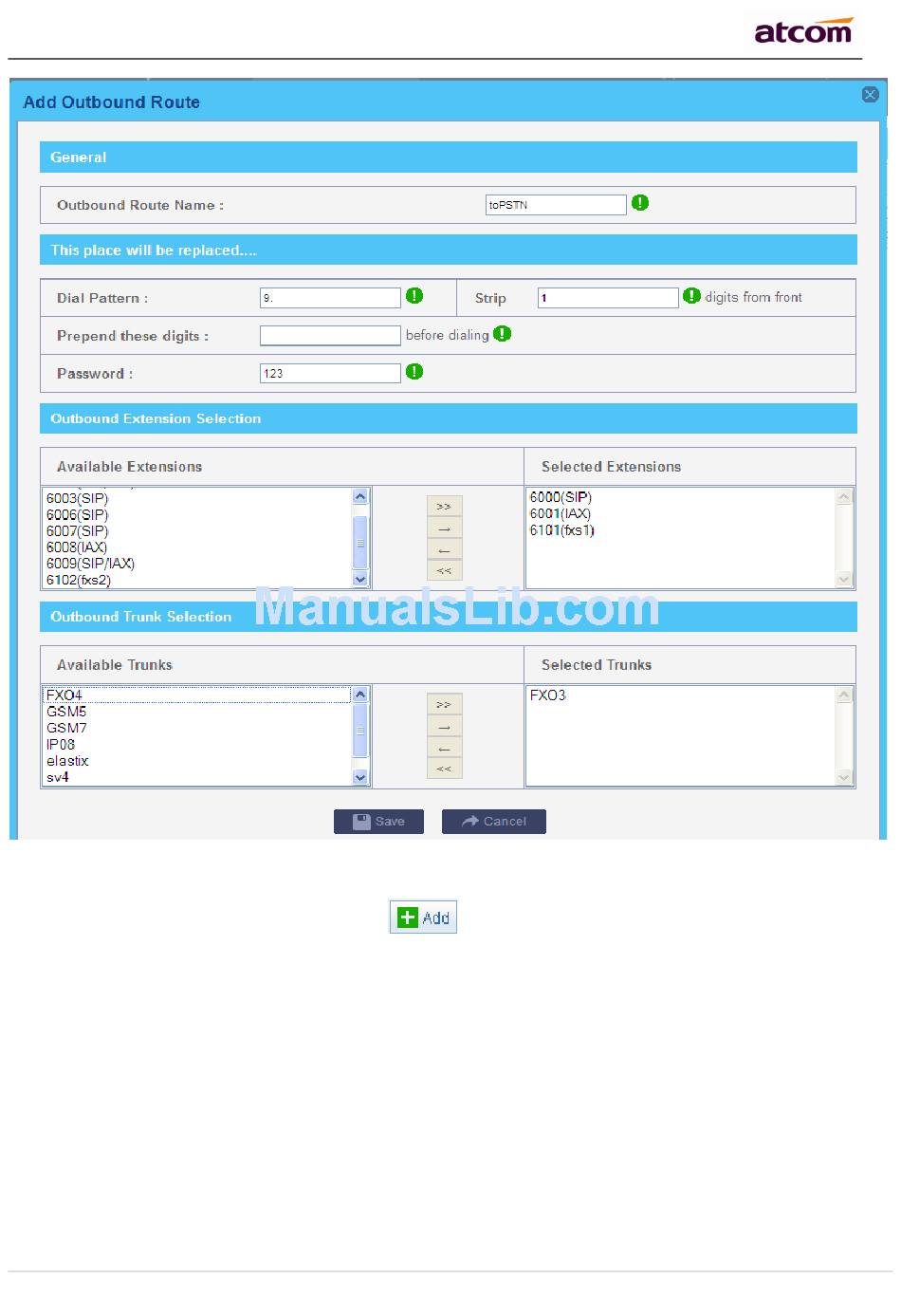The height and width of the screenshot is (1316, 901).
Task: Click info icon after 'before dialing'
Action: pyautogui.click(x=503, y=334)
